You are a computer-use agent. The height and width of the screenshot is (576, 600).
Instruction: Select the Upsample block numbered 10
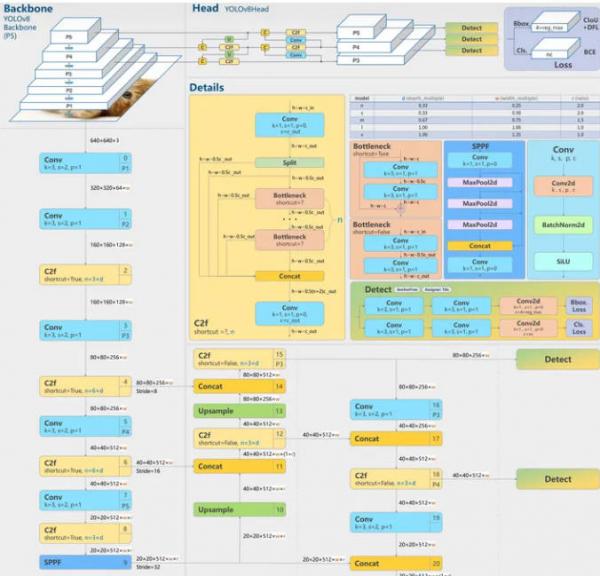[x=240, y=509]
